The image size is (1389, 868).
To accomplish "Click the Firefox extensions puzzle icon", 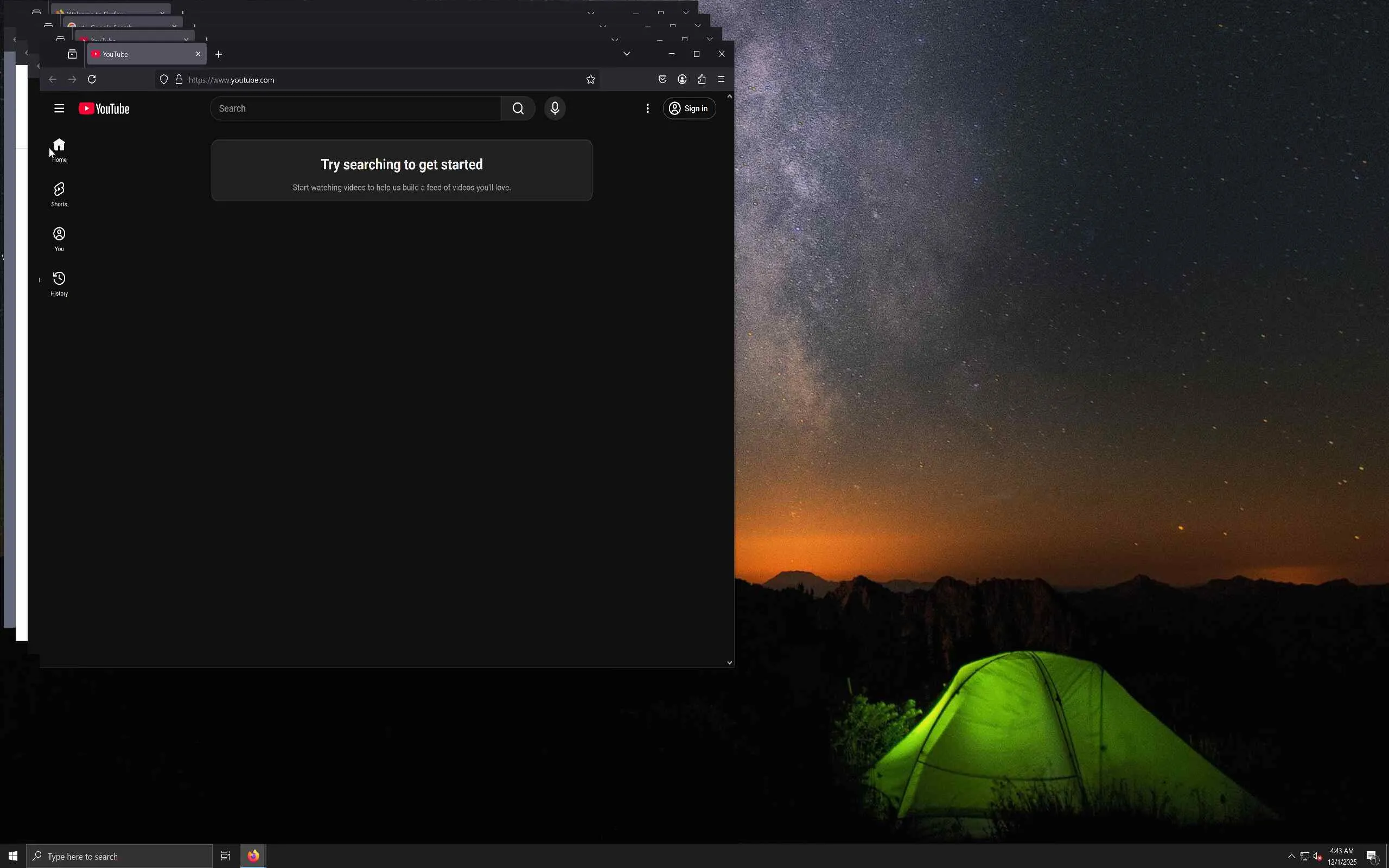I will point(702,80).
